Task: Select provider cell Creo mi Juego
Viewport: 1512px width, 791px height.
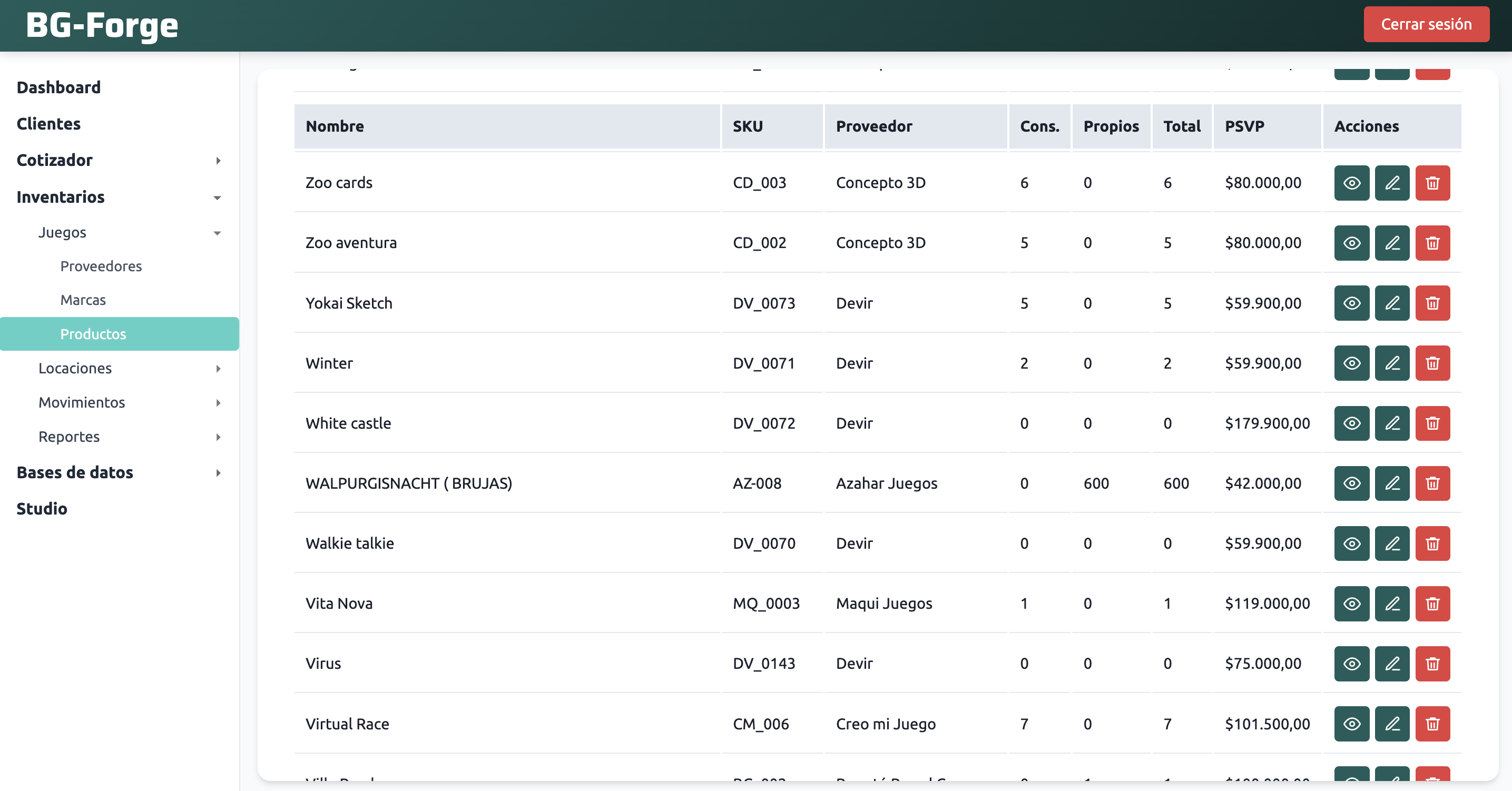Action: [886, 724]
